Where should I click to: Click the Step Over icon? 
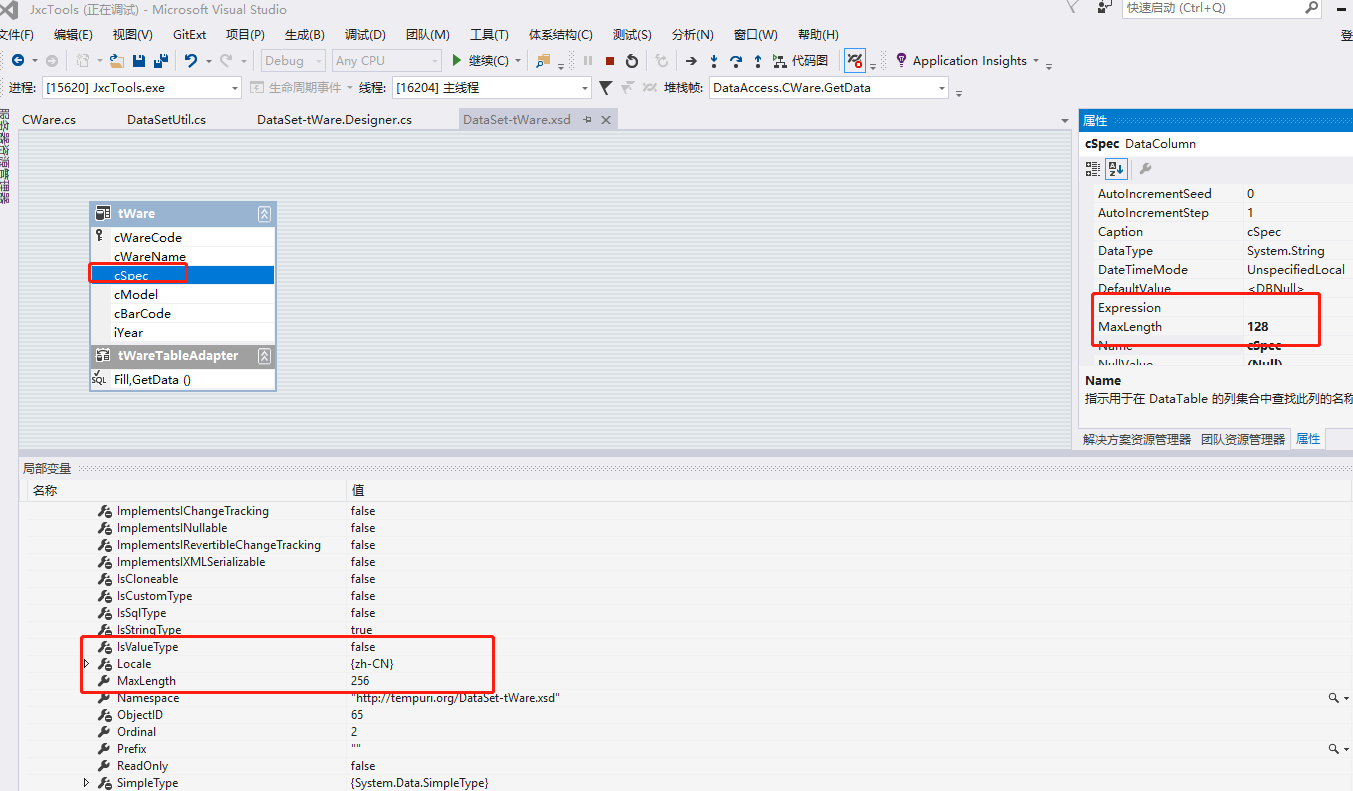[736, 61]
